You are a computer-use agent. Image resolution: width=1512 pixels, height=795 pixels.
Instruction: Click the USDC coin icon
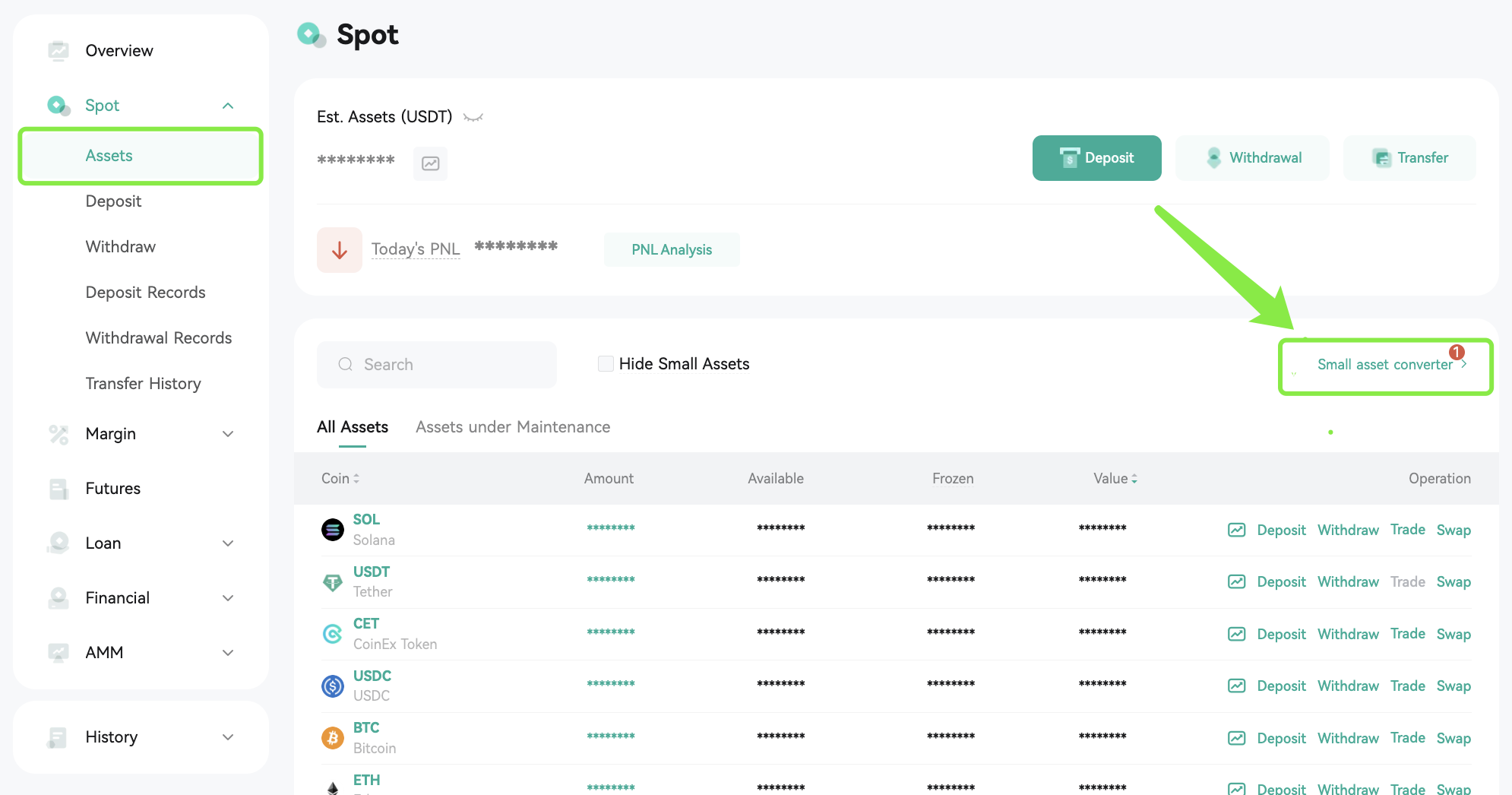(x=333, y=686)
